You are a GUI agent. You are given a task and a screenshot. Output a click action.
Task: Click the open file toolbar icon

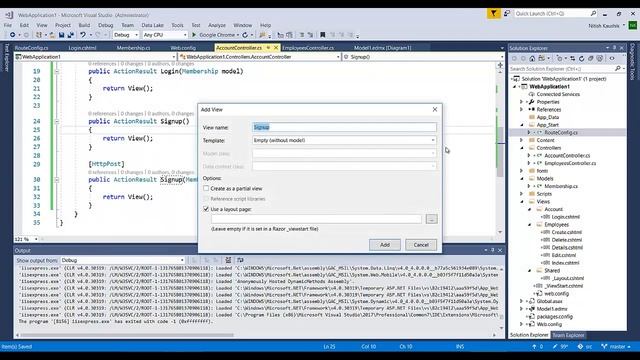click(52, 35)
